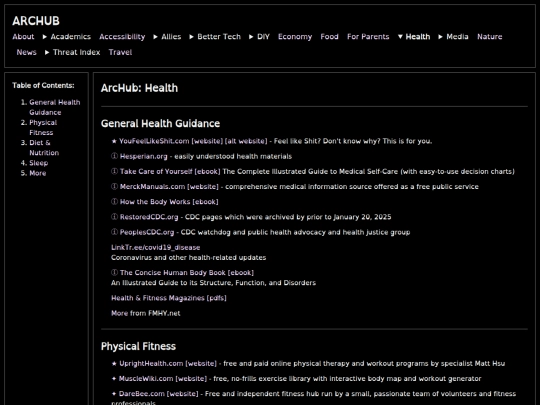The height and width of the screenshot is (405, 540).
Task: Click the info icon beside Hesperian.org
Action: (x=114, y=156)
